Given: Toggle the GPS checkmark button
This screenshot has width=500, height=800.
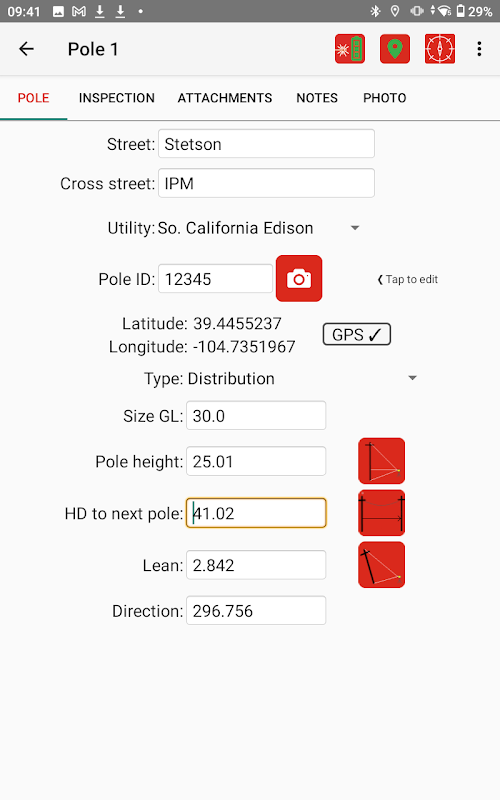Looking at the screenshot, I should point(357,335).
